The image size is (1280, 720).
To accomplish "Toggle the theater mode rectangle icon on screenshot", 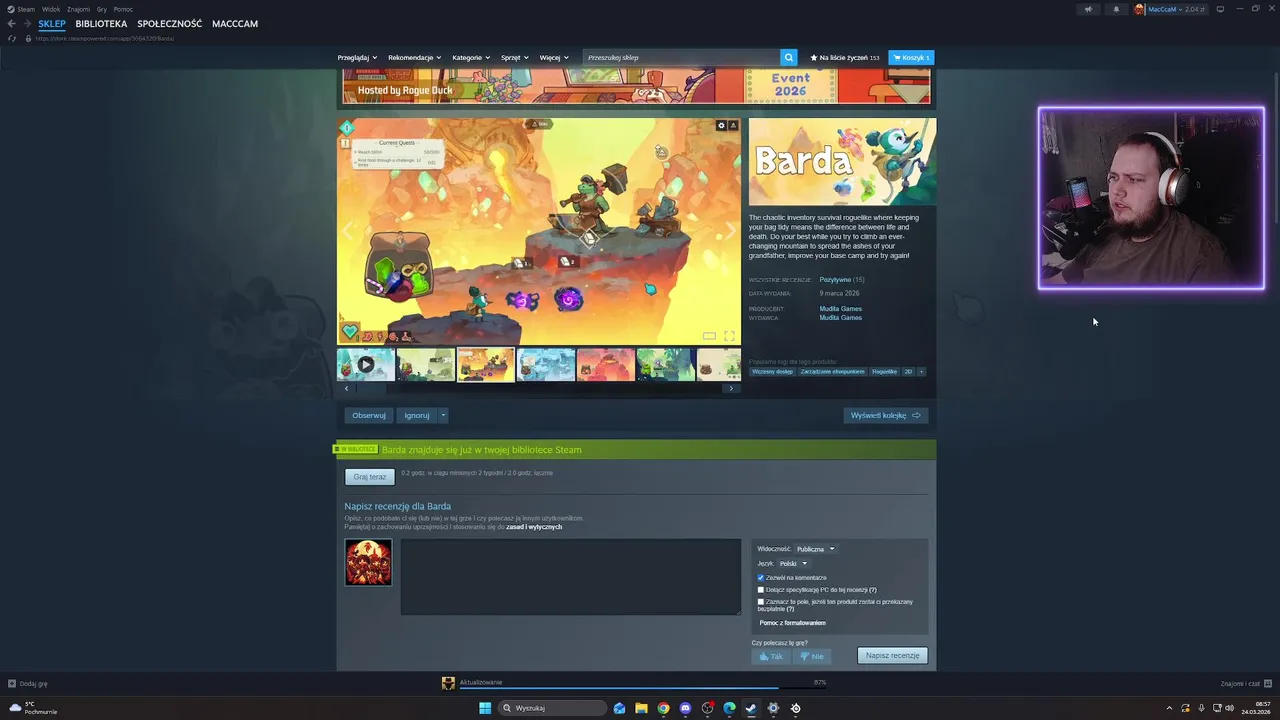I will point(709,336).
